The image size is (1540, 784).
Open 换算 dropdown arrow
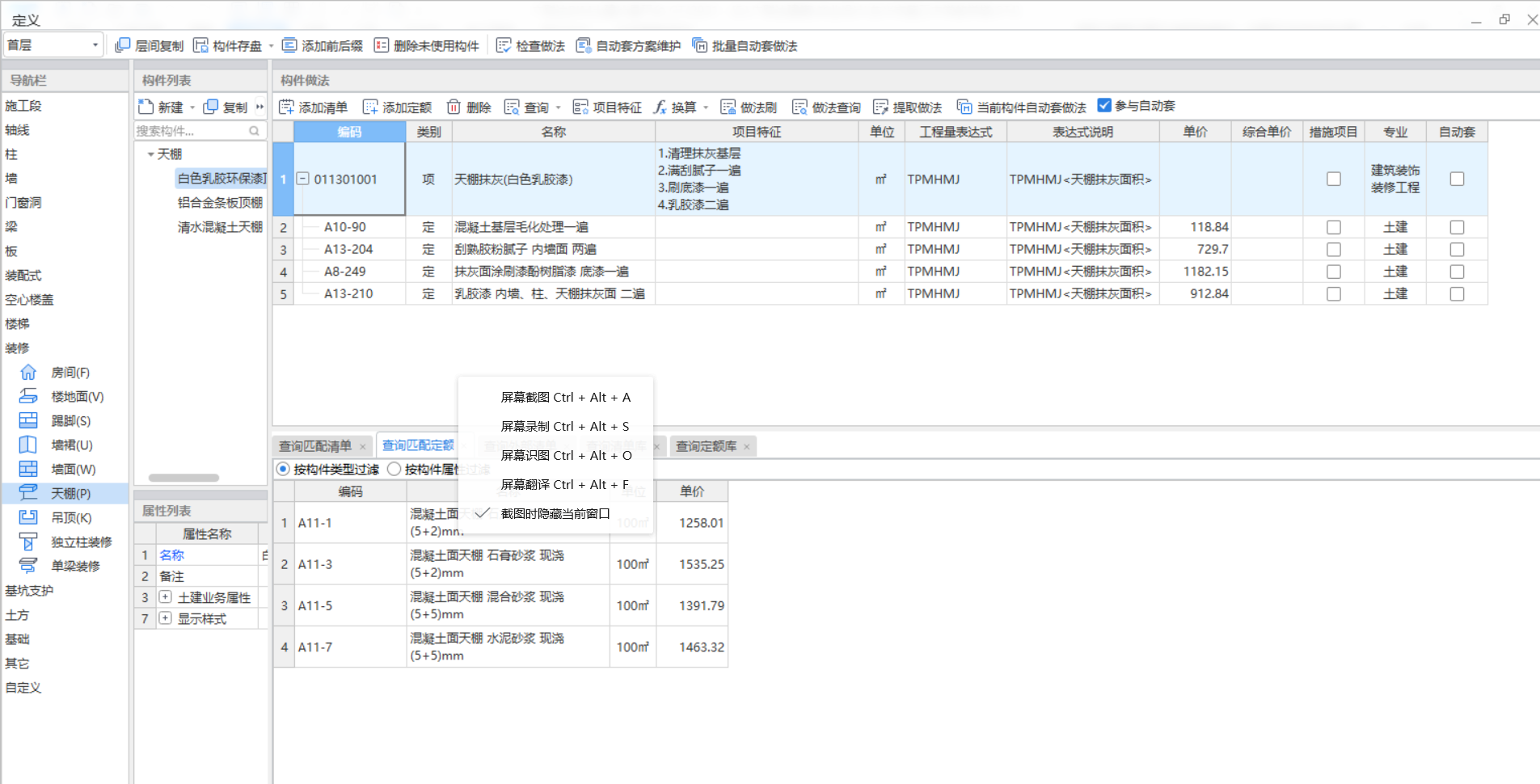pos(706,107)
